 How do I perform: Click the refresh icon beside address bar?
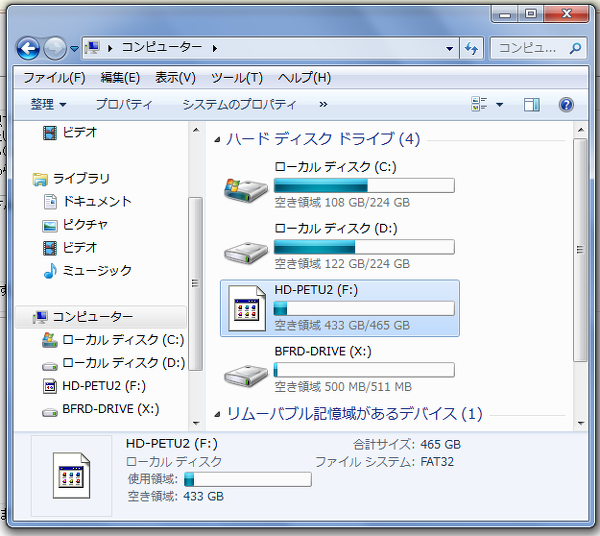click(x=472, y=48)
